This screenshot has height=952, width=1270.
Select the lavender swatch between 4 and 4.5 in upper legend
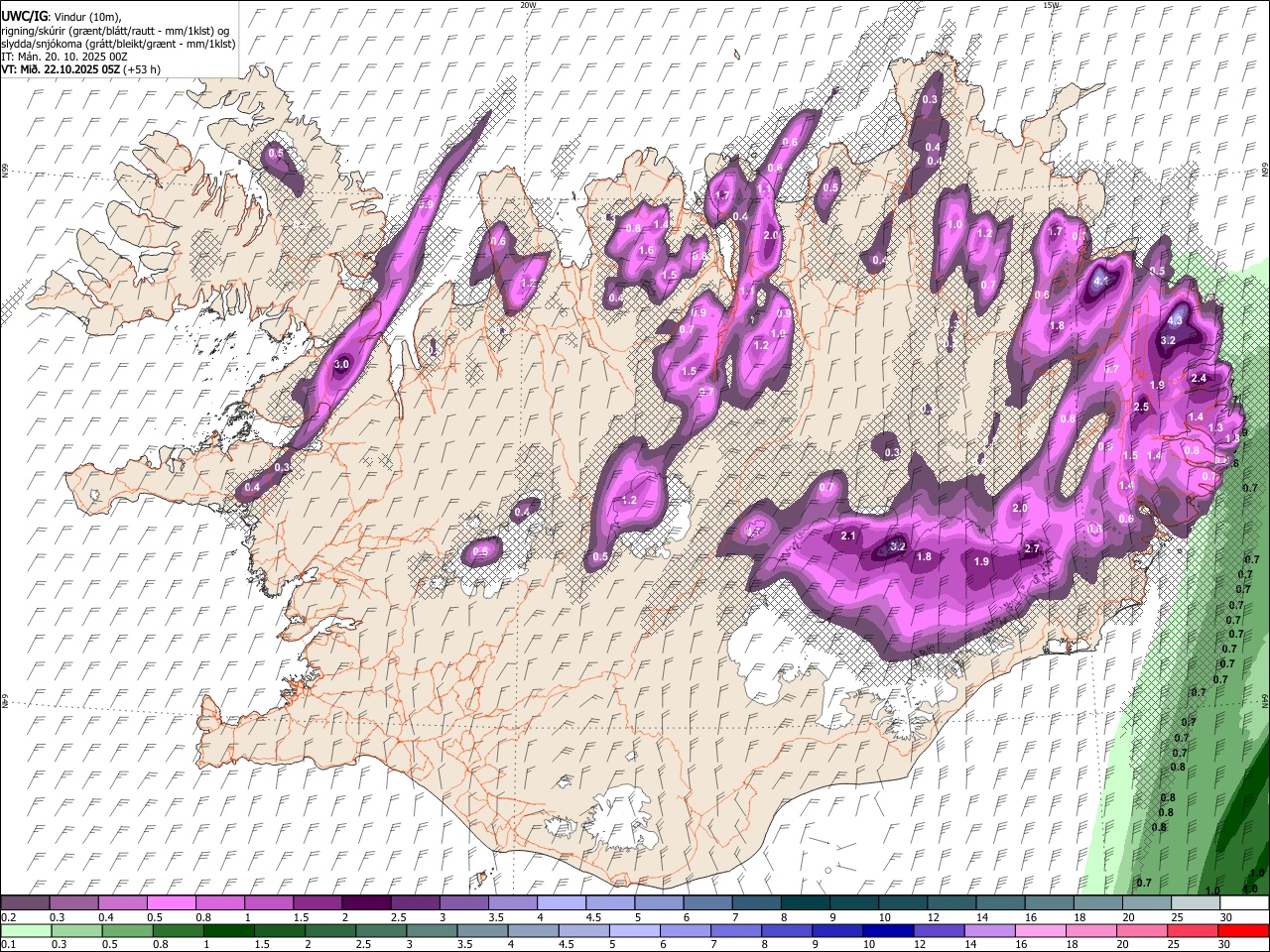561,902
